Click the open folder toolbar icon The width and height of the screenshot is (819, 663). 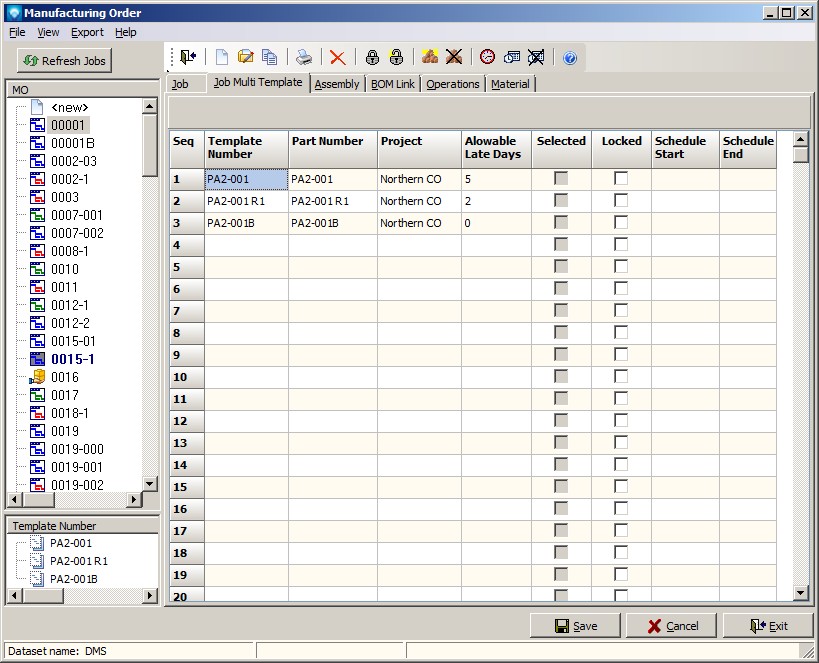tap(246, 58)
